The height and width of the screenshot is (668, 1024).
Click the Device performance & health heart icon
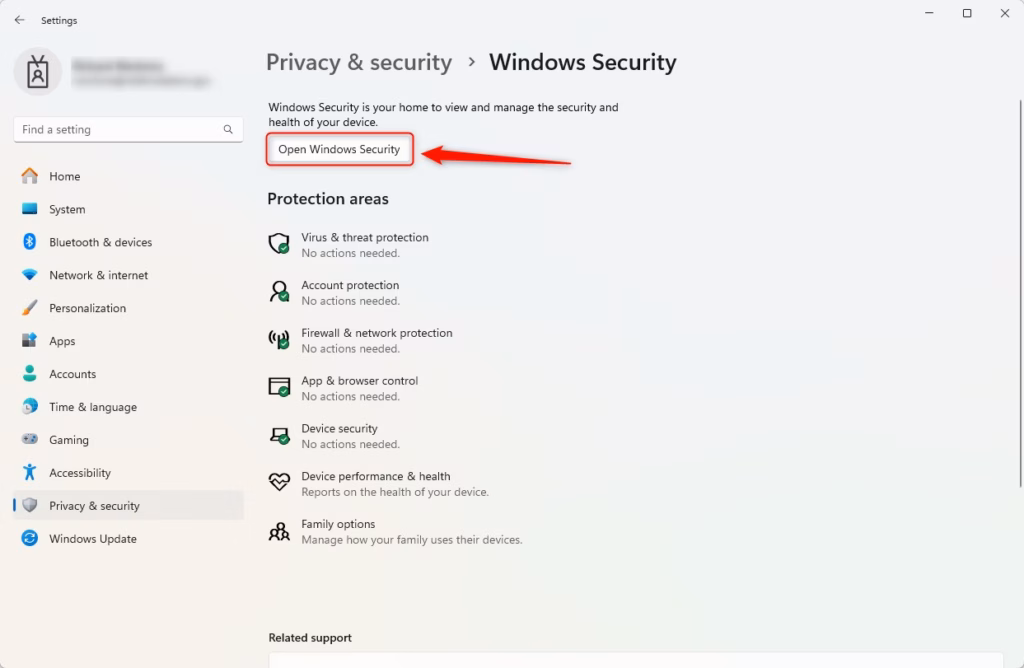point(279,482)
